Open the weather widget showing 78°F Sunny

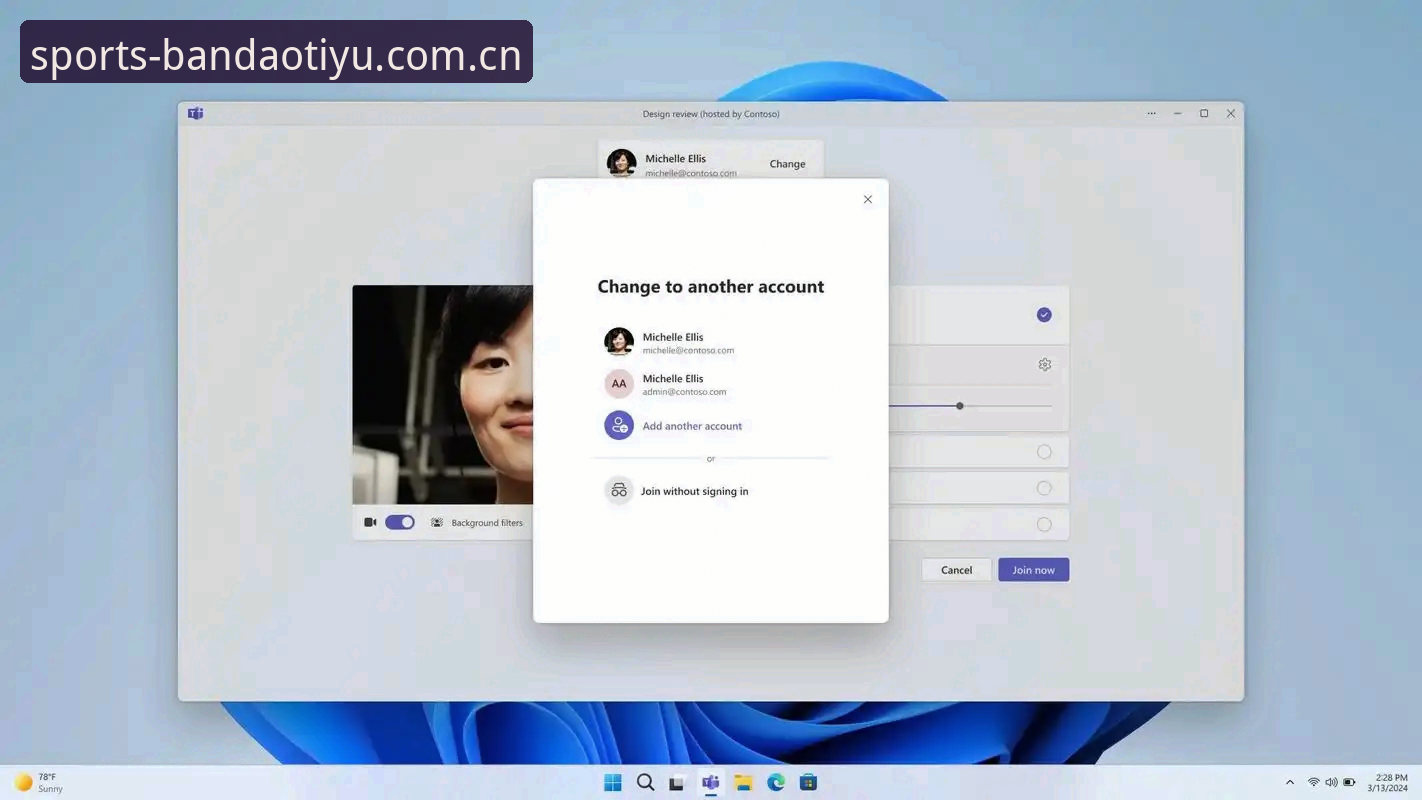[38, 782]
